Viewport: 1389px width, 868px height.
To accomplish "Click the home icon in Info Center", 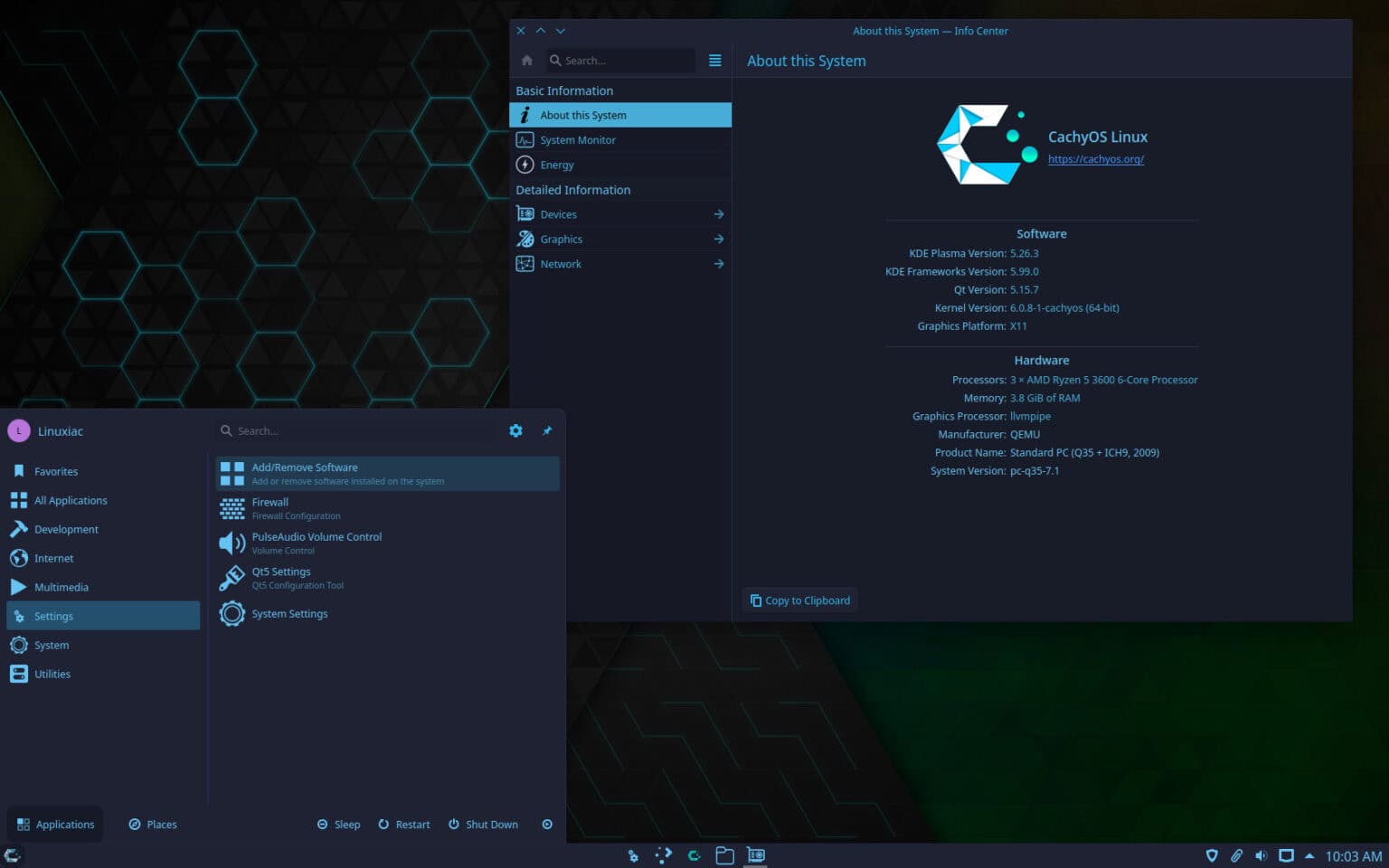I will [527, 60].
